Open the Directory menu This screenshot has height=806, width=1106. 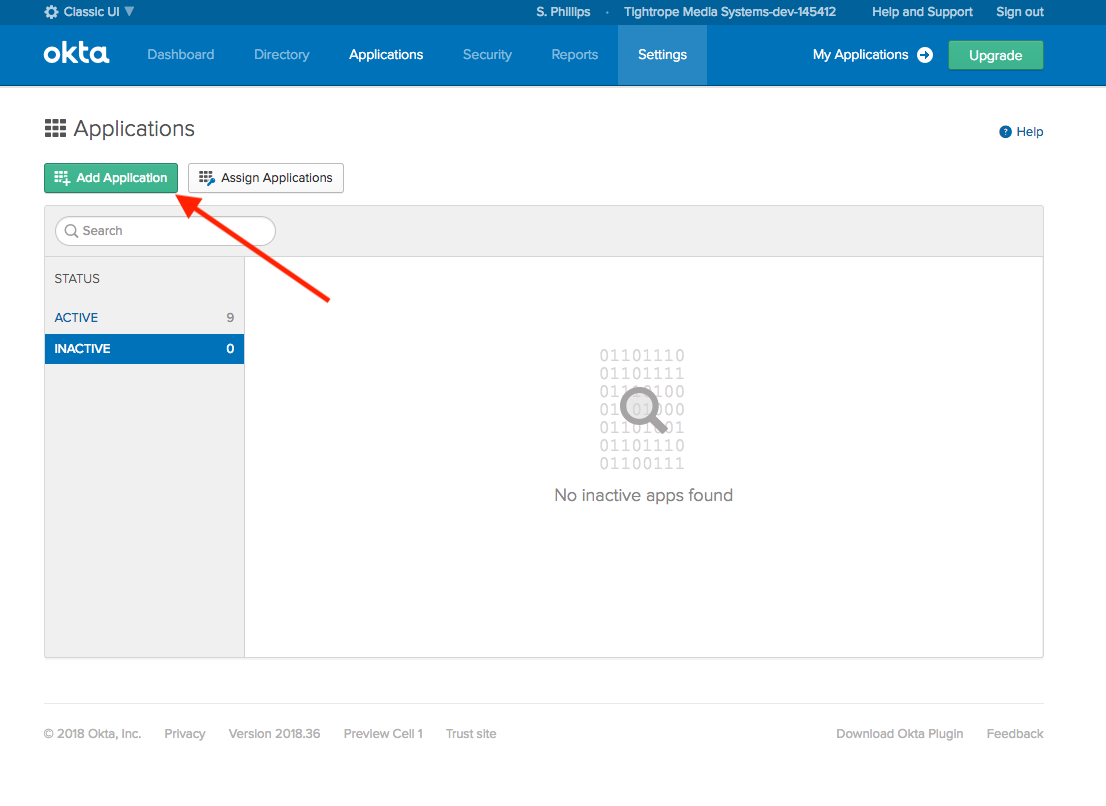pos(282,55)
